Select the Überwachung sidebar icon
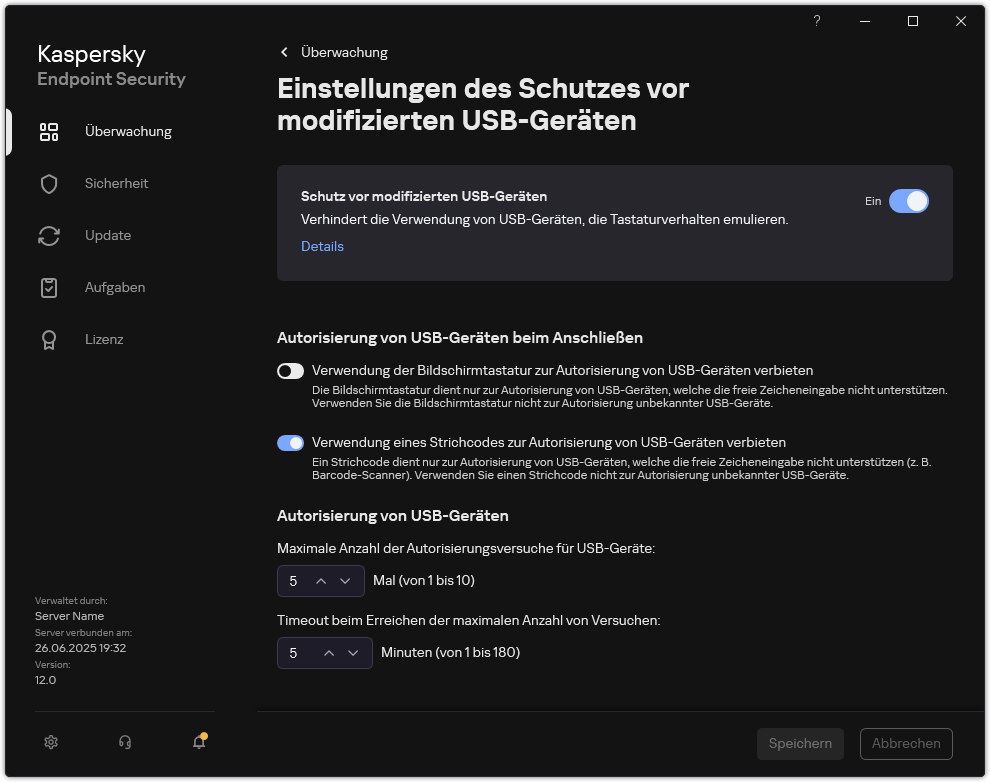 (49, 131)
